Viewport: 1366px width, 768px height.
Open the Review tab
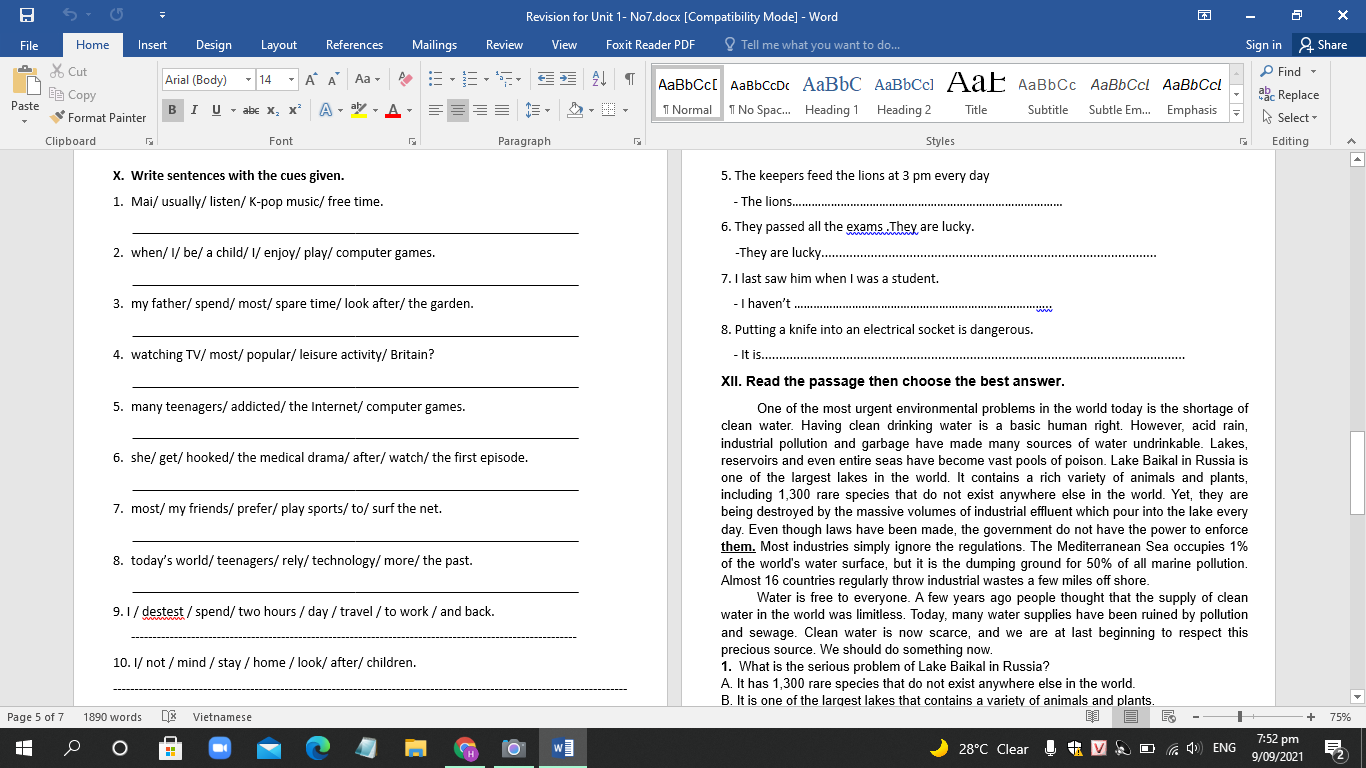click(x=504, y=45)
